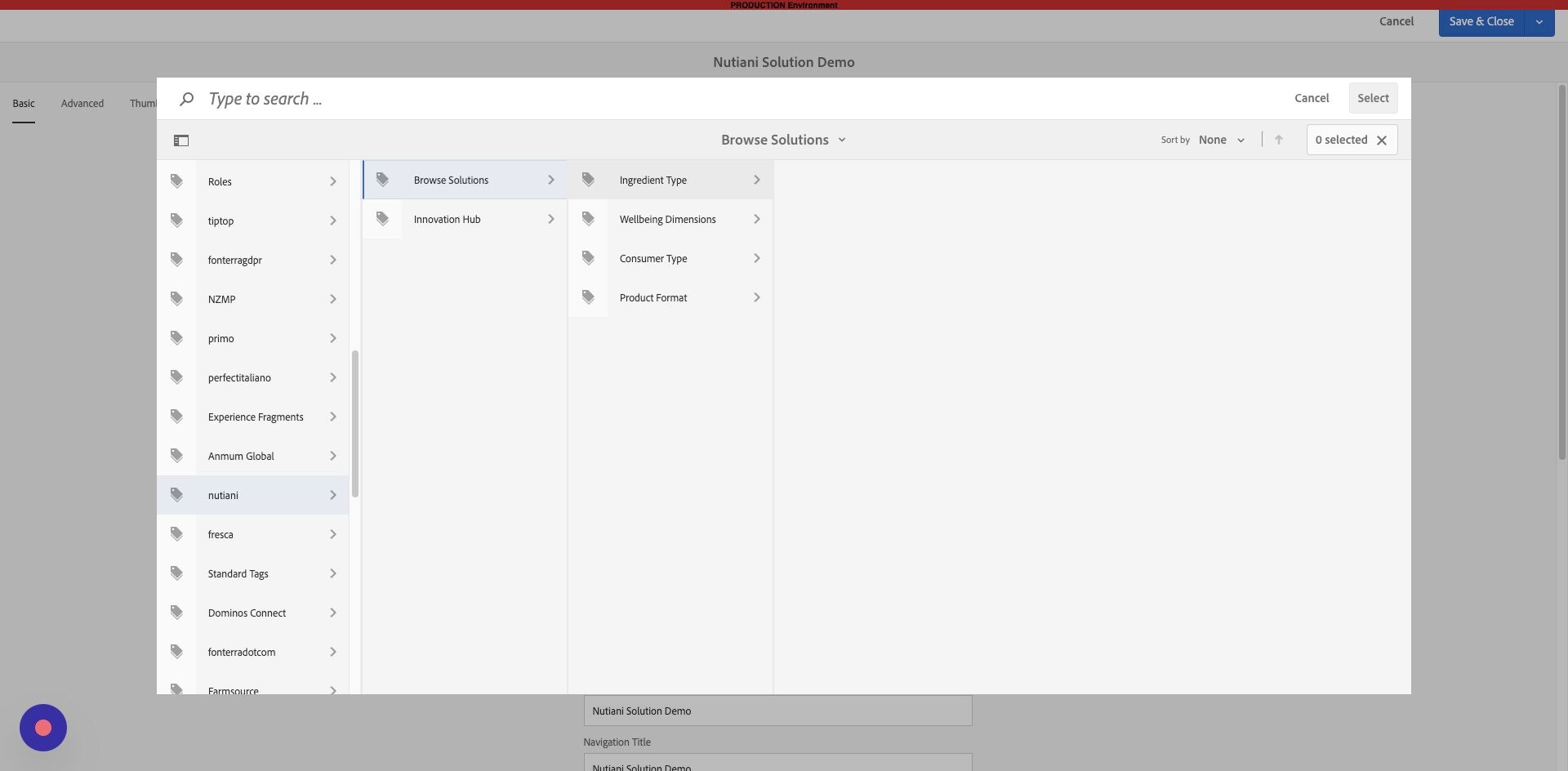This screenshot has height=771, width=1568.
Task: Click the tag icon beside Product Format
Action: pos(588,297)
